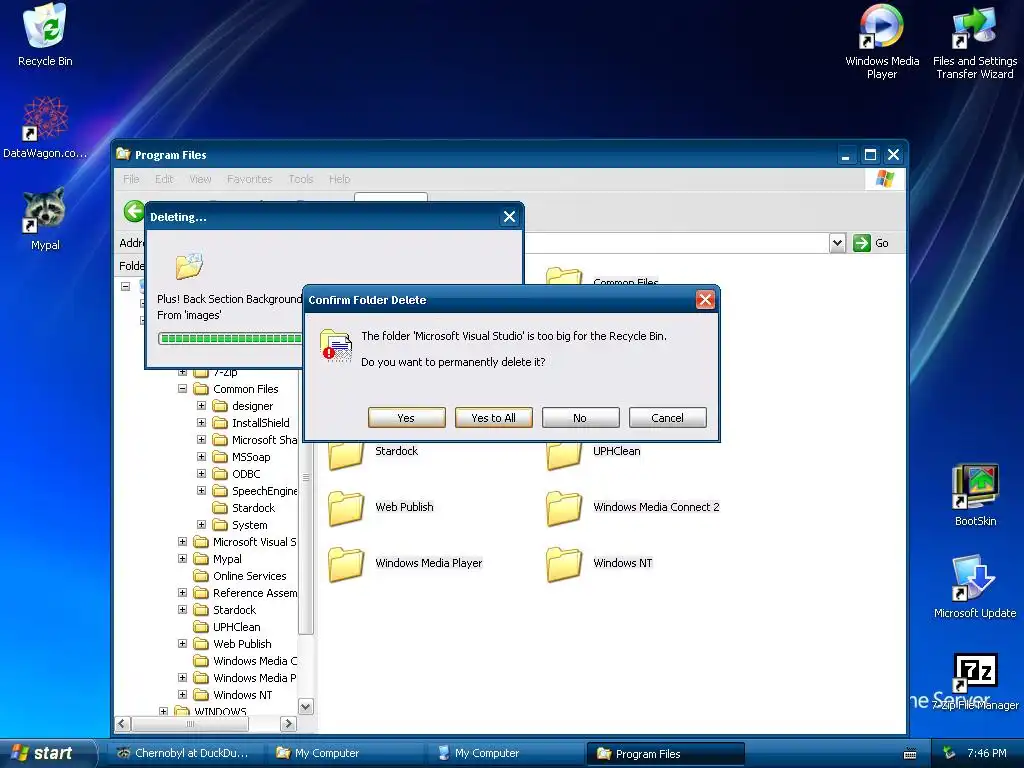Viewport: 1024px width, 768px height.
Task: Cancel the folder delete confirmation
Action: [x=667, y=418]
